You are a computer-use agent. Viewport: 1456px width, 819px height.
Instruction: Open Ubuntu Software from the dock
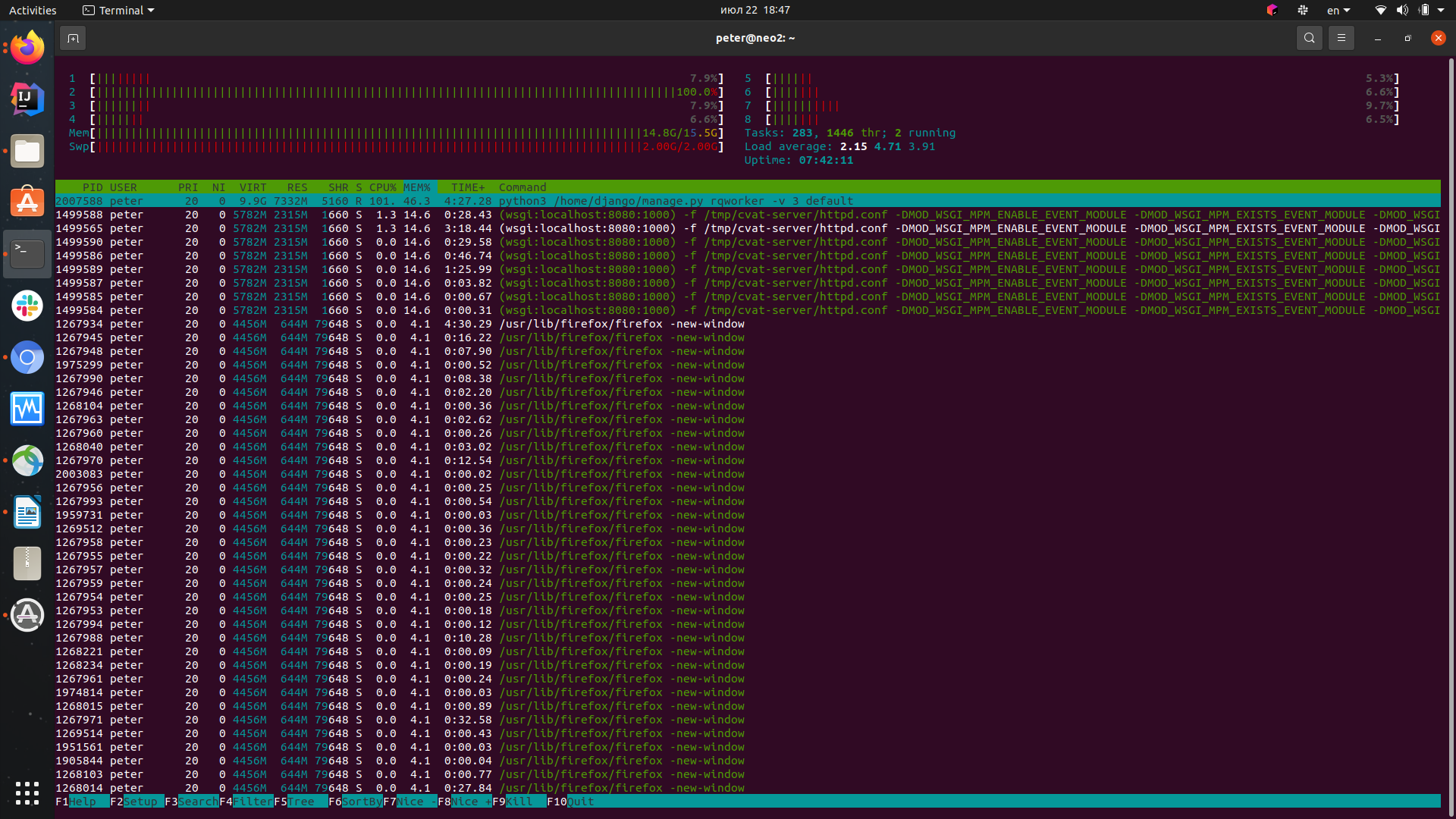coord(27,202)
